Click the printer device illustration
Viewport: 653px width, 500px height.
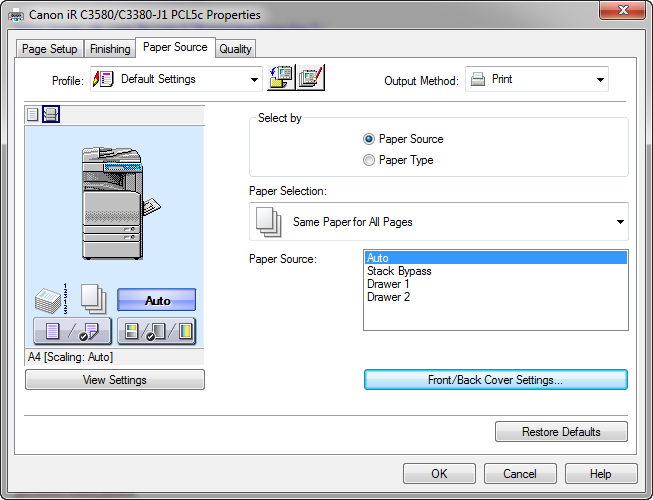[121, 203]
